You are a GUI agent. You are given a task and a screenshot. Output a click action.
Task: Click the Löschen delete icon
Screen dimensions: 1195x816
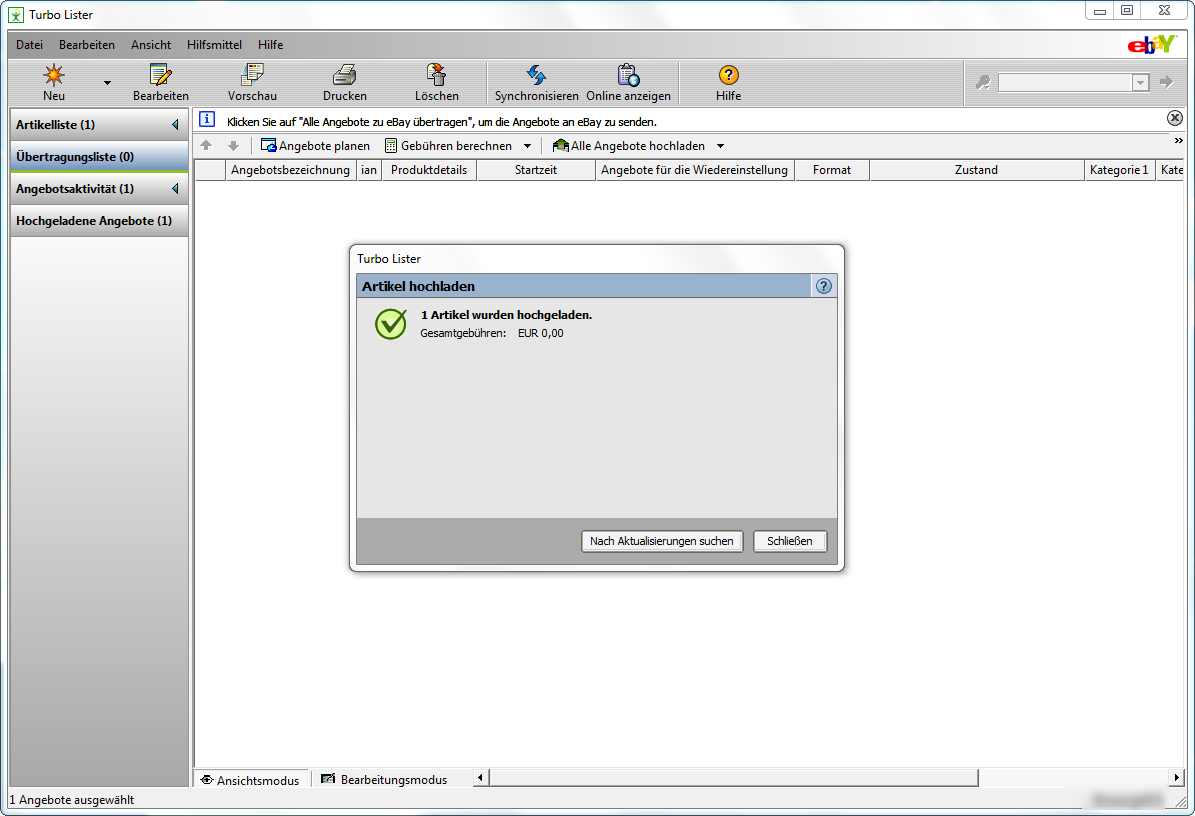(x=436, y=75)
